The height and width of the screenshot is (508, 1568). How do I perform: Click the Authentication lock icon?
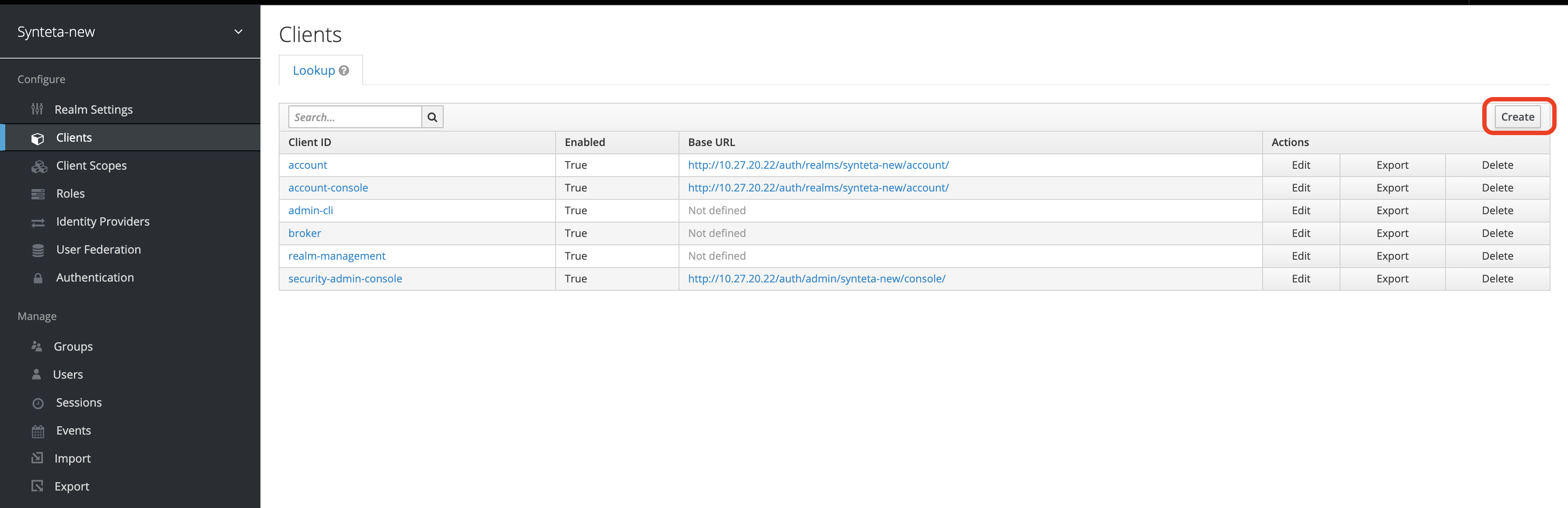[x=38, y=278]
